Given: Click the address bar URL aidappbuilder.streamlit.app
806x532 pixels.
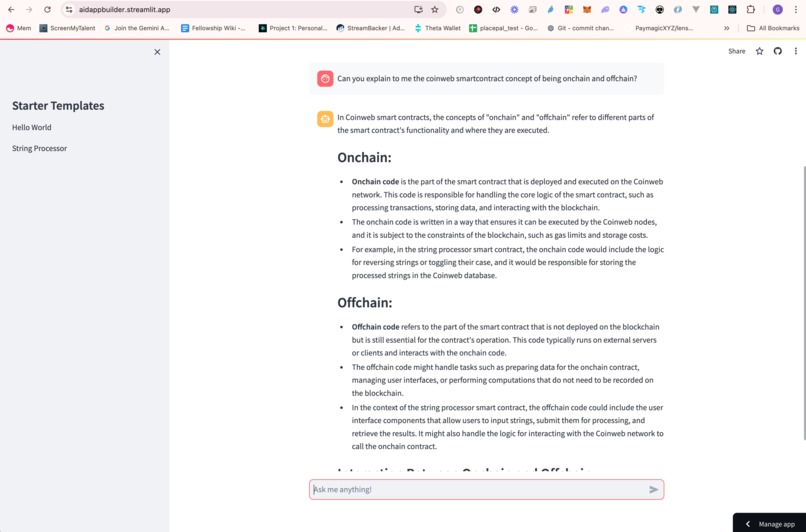Looking at the screenshot, I should (x=124, y=9).
